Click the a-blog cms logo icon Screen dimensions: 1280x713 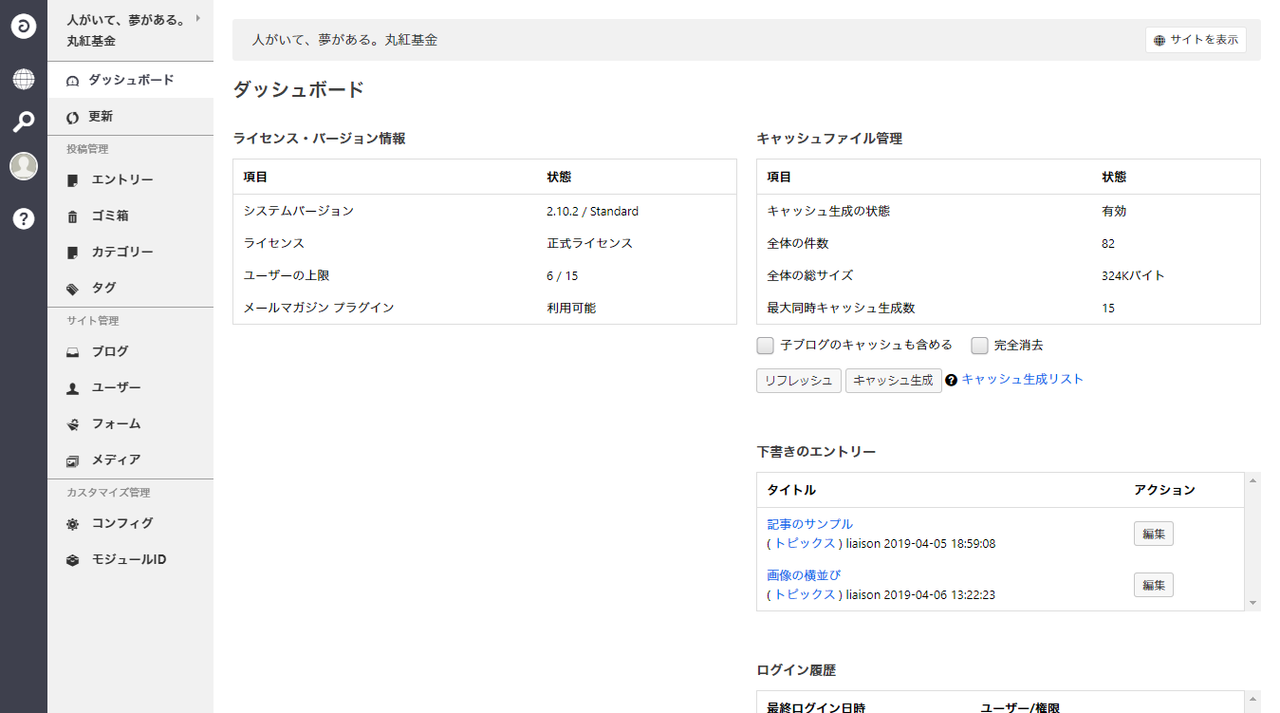pos(23,27)
